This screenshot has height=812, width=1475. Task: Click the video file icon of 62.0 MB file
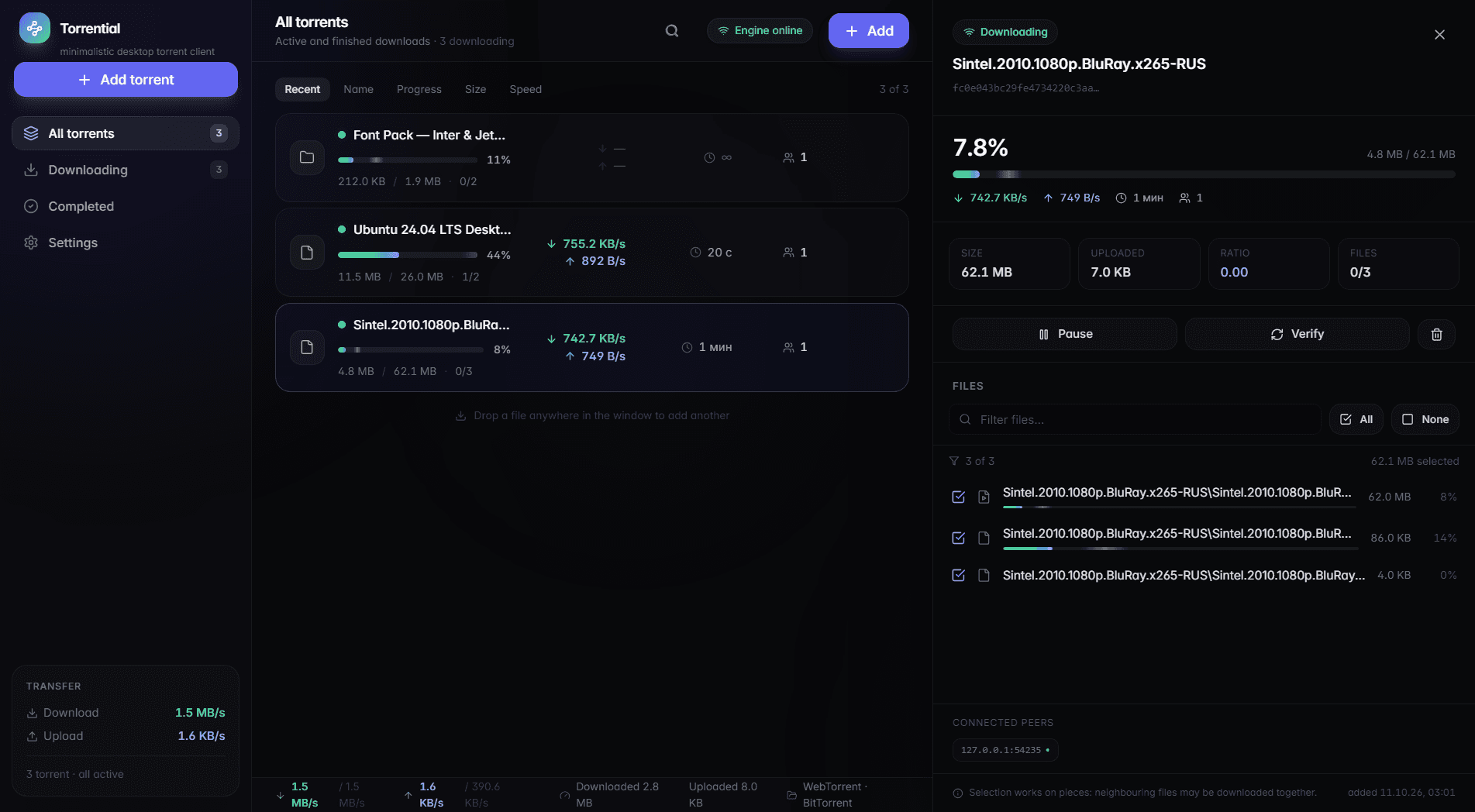[984, 497]
